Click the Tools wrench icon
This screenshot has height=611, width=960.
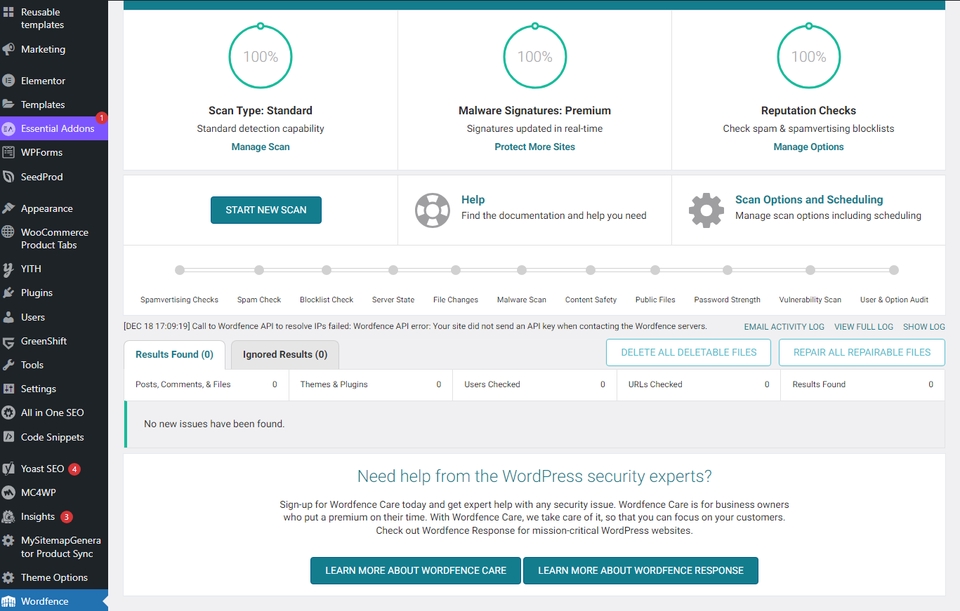[8, 365]
